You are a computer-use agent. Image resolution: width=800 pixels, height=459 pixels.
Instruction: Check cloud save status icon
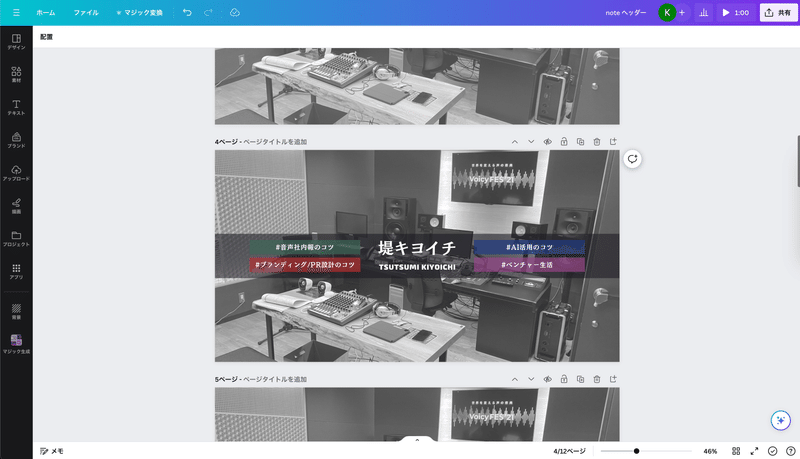pyautogui.click(x=235, y=13)
